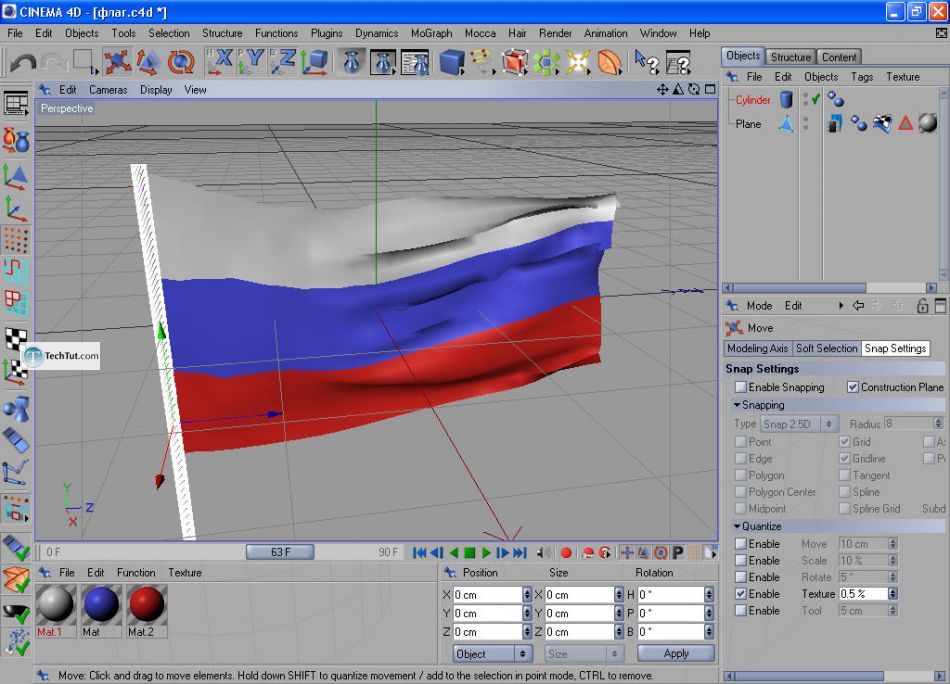Click the record keyframe red dot
Image resolution: width=950 pixels, height=684 pixels.
coord(566,553)
